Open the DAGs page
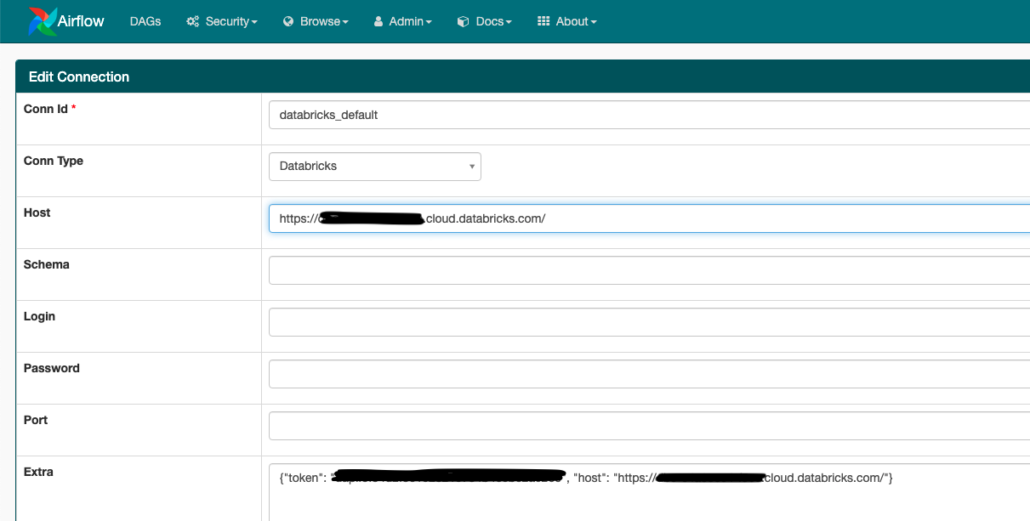The image size is (1030, 521). (145, 22)
